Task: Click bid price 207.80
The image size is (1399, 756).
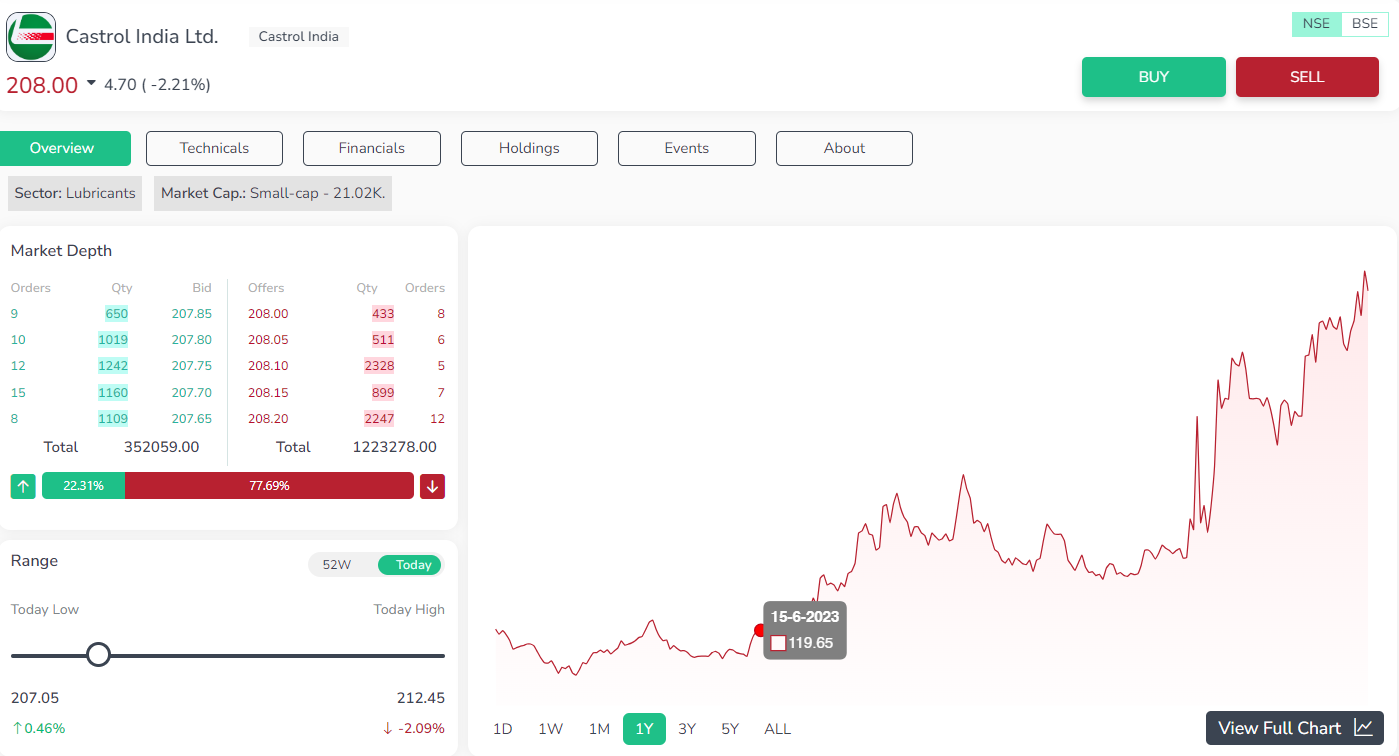Action: point(192,339)
